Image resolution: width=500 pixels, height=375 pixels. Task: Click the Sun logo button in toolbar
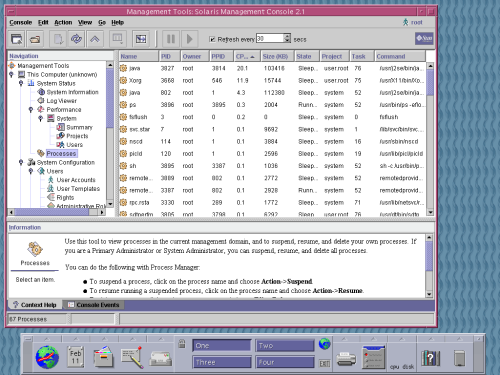[424, 38]
